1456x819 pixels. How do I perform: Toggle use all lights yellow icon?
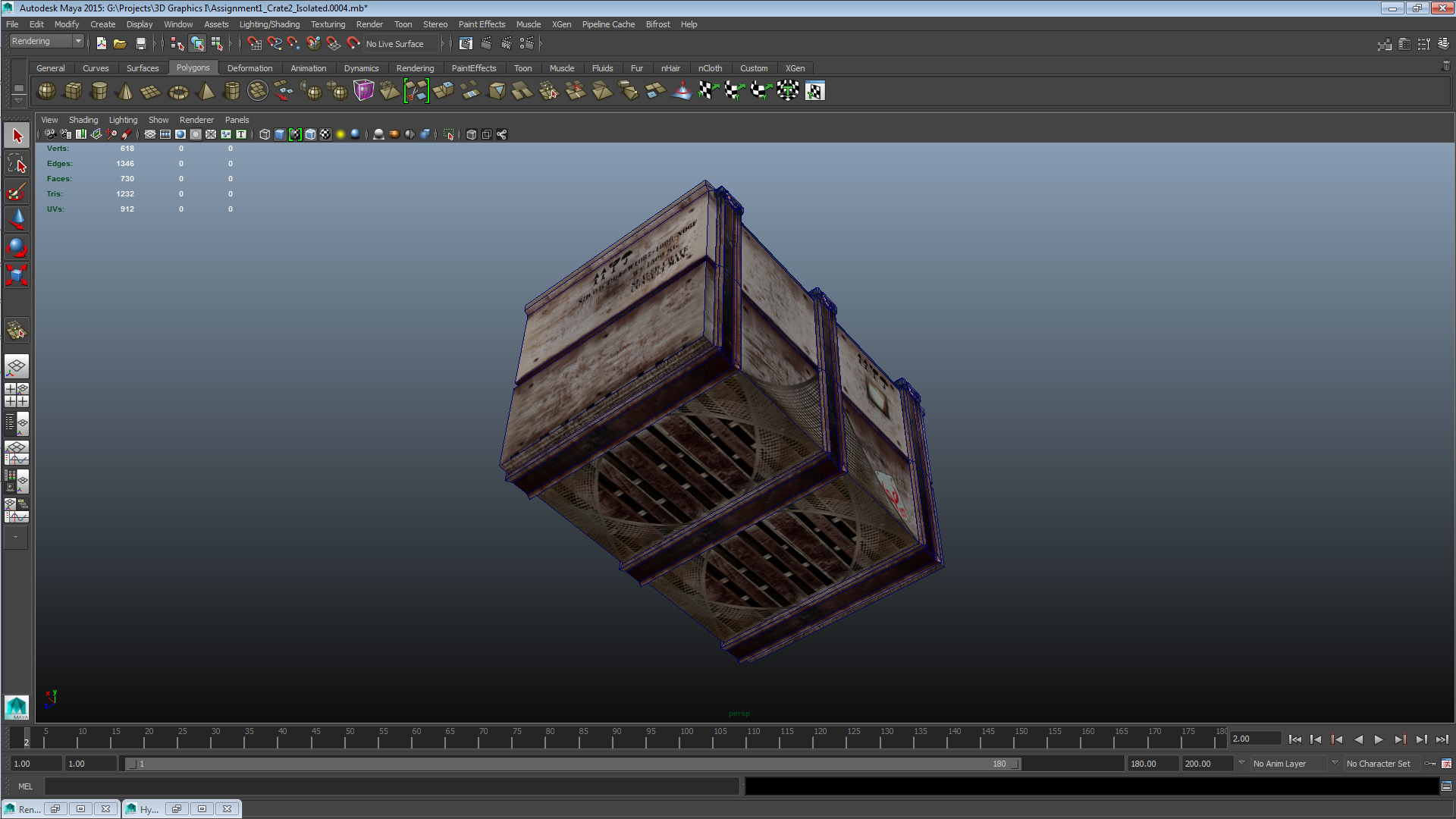click(x=340, y=134)
